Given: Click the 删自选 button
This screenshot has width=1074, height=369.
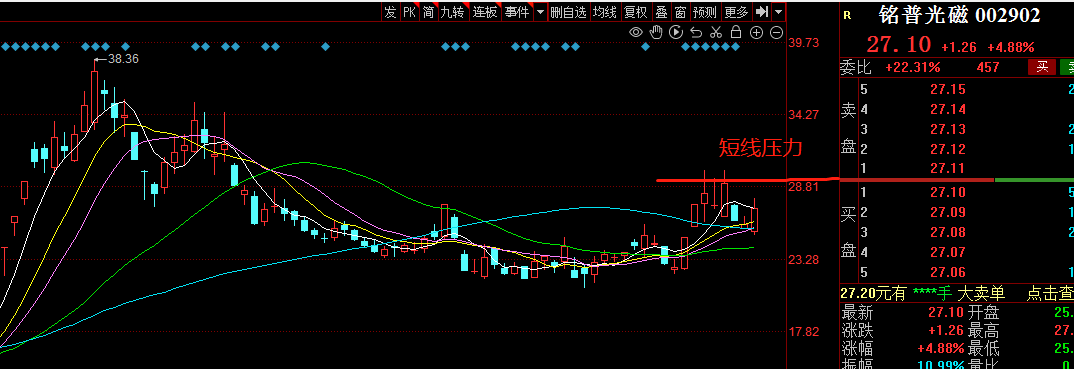Looking at the screenshot, I should (569, 12).
